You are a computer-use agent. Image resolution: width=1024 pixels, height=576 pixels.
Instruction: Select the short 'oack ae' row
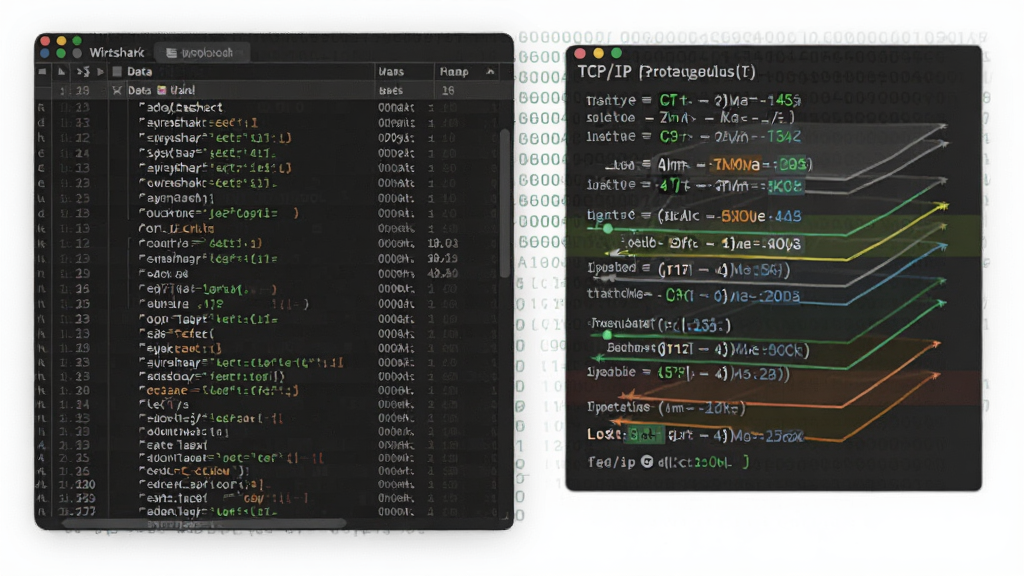[x=268, y=274]
